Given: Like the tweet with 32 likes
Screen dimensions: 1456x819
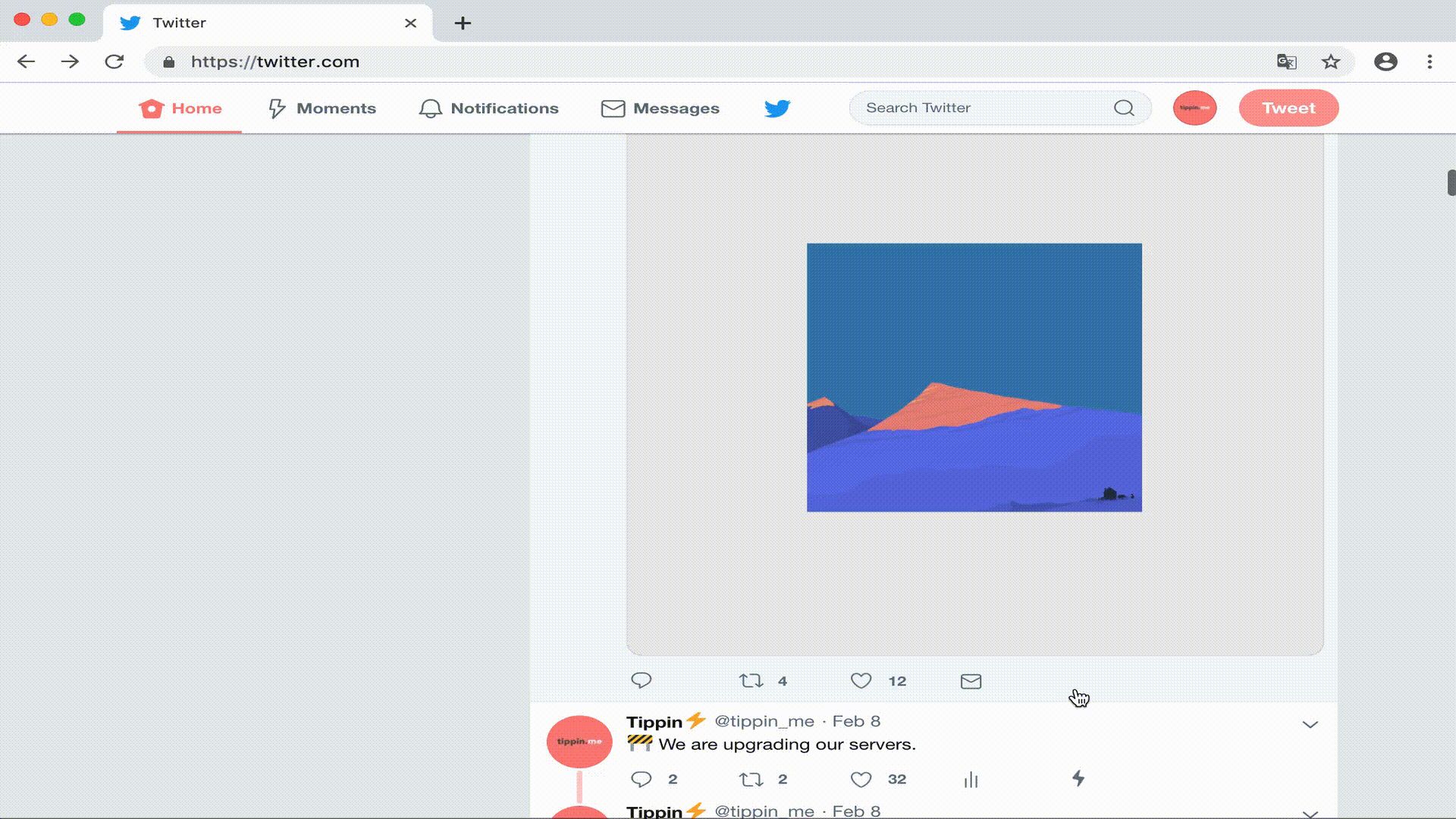Looking at the screenshot, I should pos(861,780).
